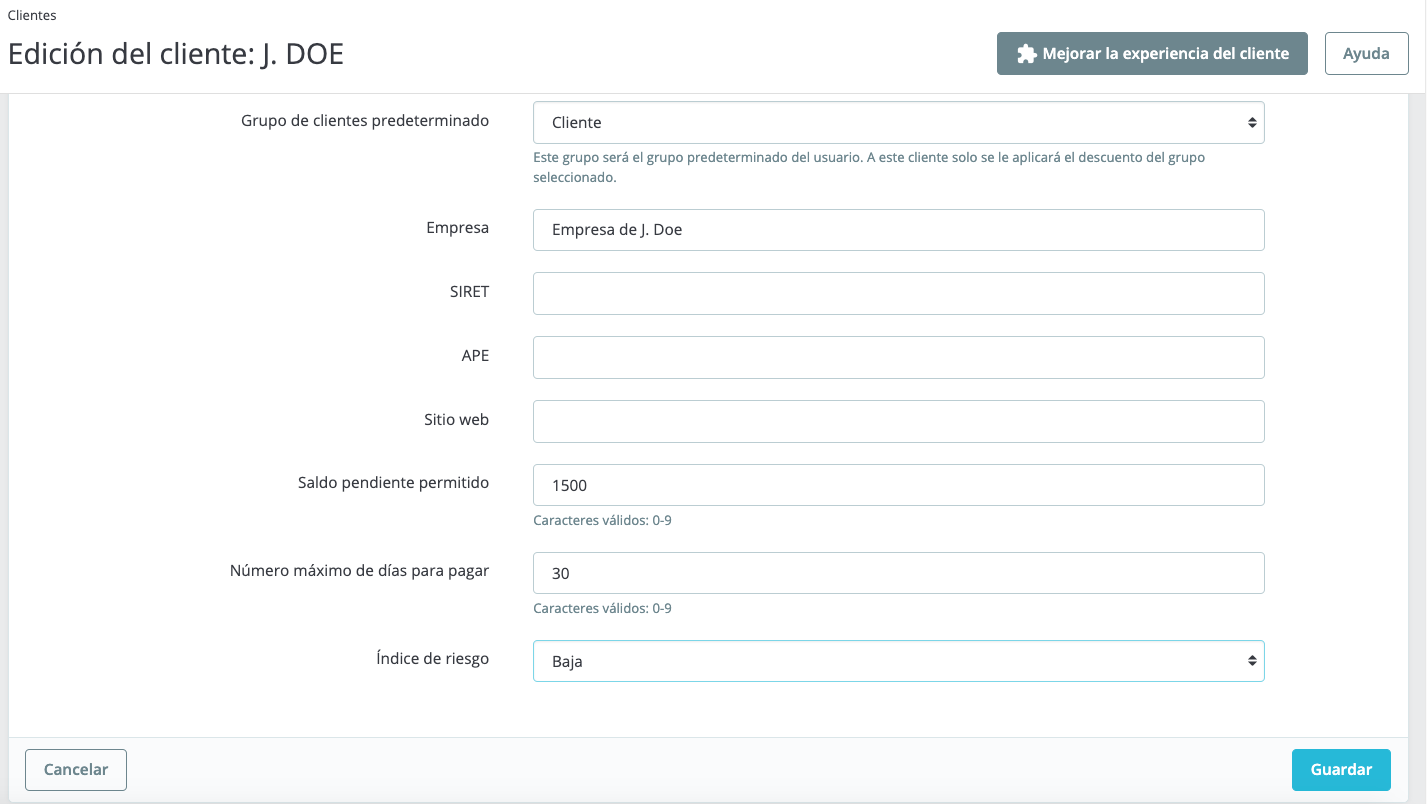Click the SIRET label
1427x804 pixels.
(x=470, y=292)
